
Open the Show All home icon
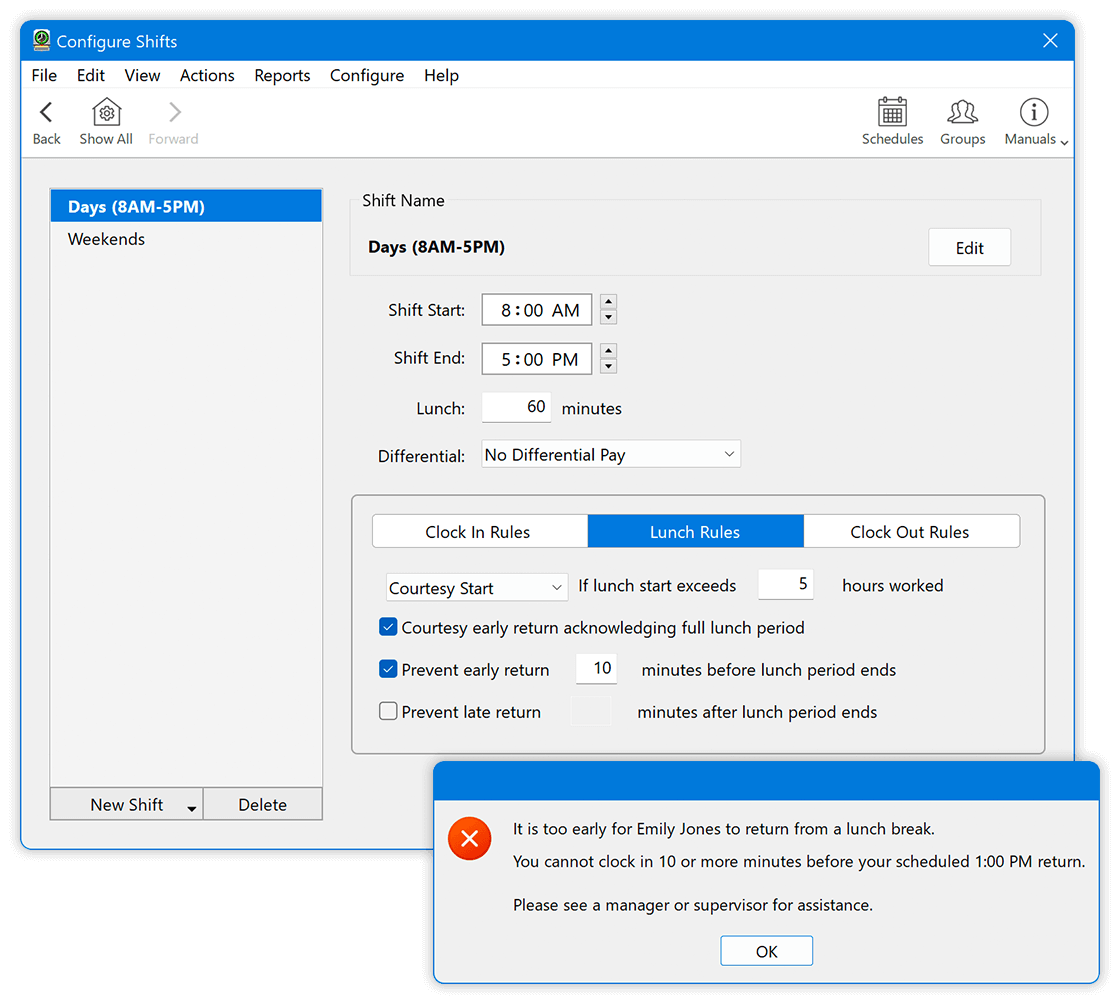pyautogui.click(x=106, y=112)
